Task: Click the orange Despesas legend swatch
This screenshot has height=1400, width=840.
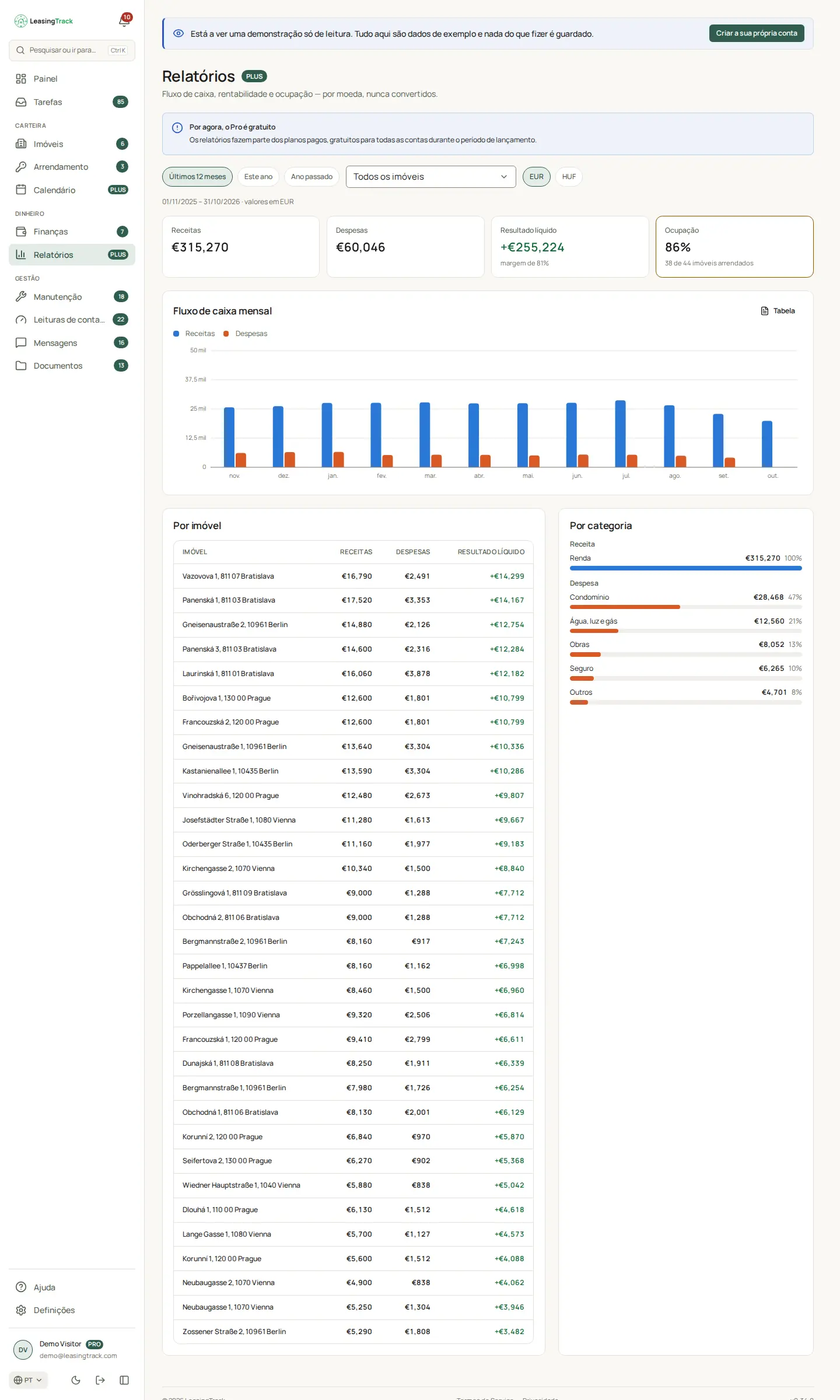Action: (x=226, y=334)
